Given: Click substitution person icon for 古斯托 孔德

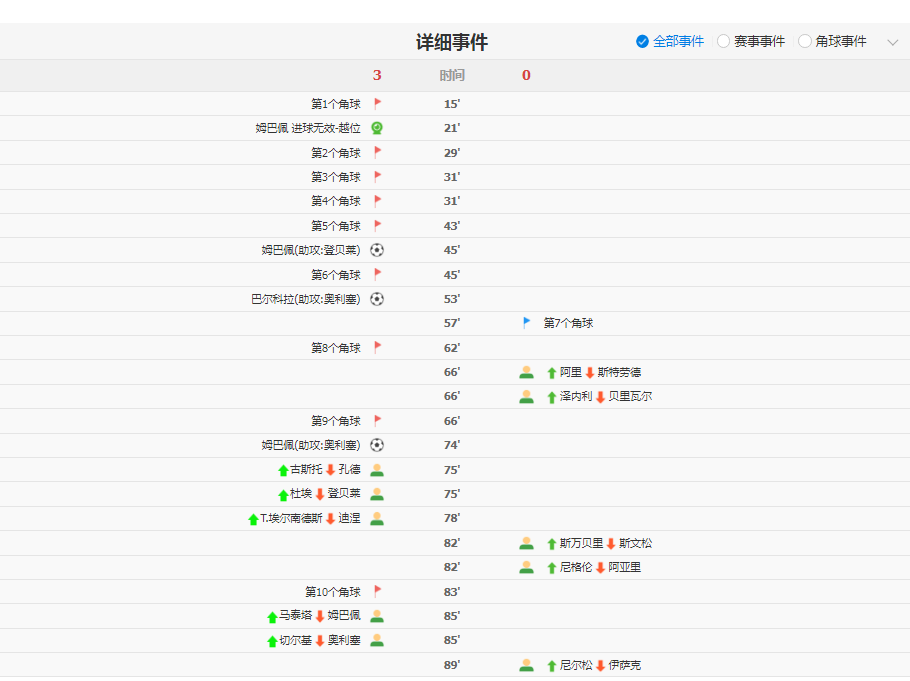Looking at the screenshot, I should (377, 470).
